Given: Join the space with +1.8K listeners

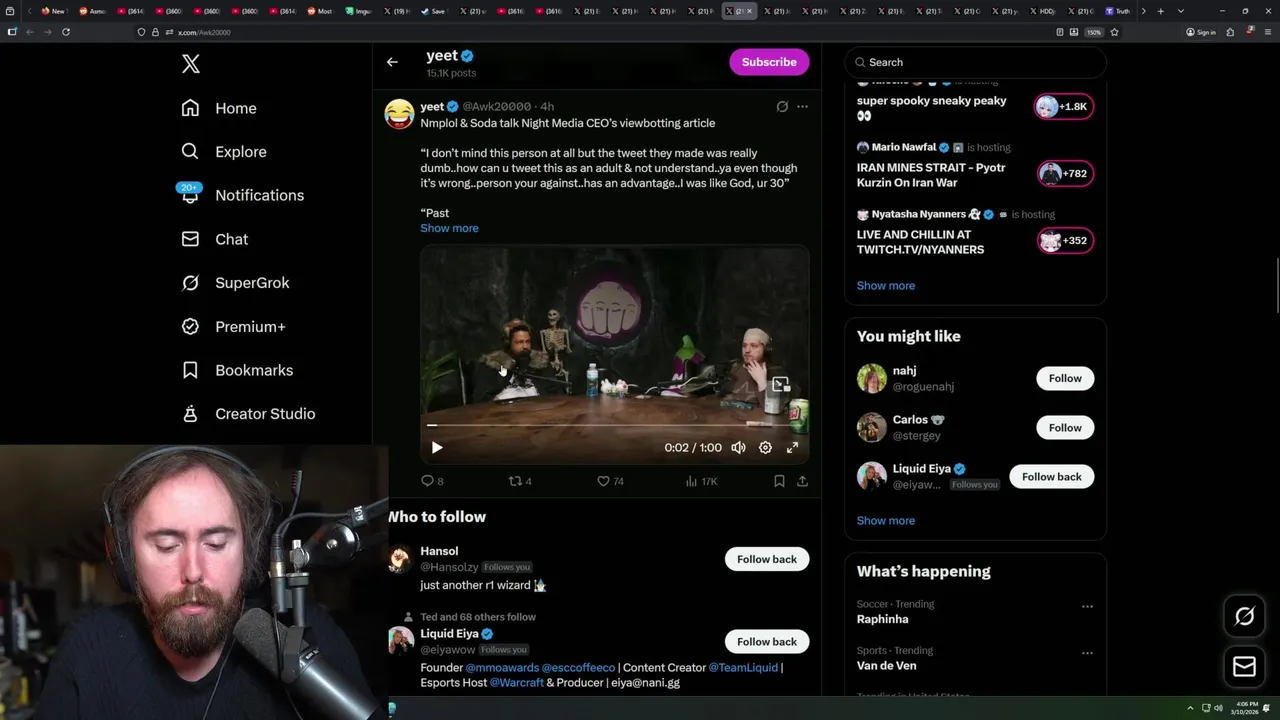Looking at the screenshot, I should pyautogui.click(x=1064, y=107).
